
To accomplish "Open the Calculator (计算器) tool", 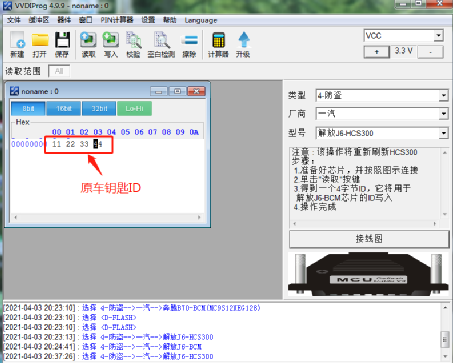I will pyautogui.click(x=218, y=44).
